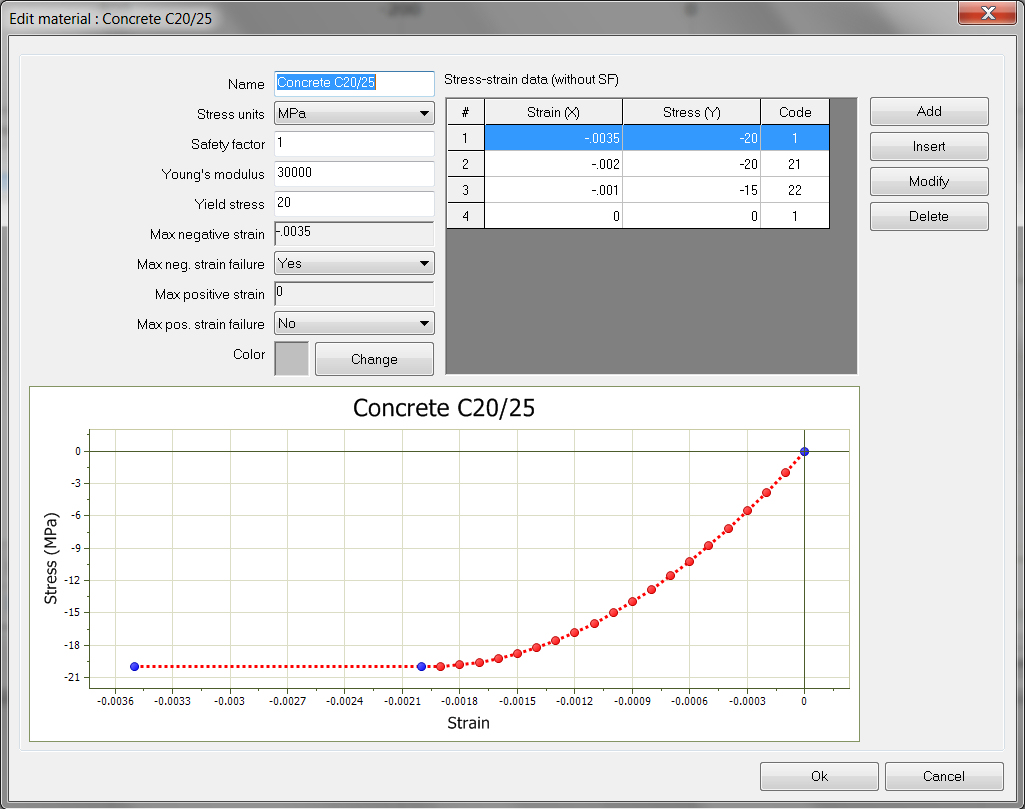
Task: Expand Max pos. strain failure dropdown
Action: [354, 324]
